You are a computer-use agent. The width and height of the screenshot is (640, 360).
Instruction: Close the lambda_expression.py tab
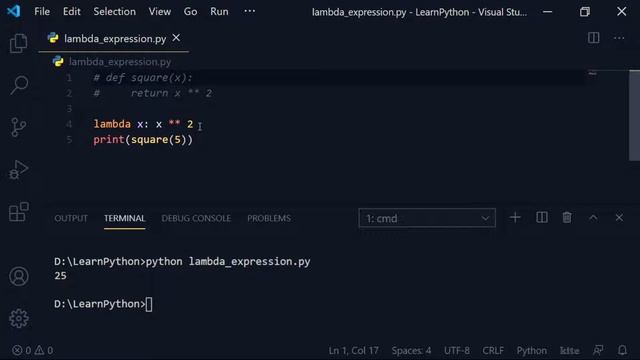[176, 38]
